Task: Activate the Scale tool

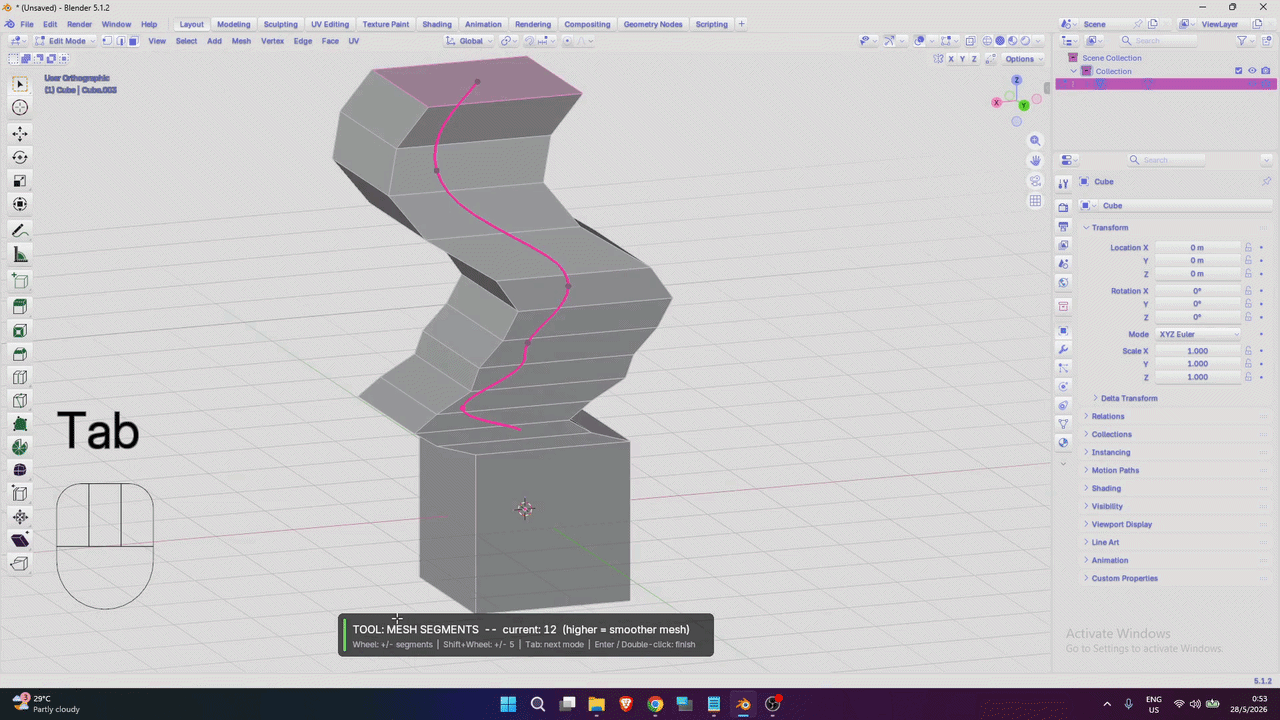Action: [x=20, y=181]
